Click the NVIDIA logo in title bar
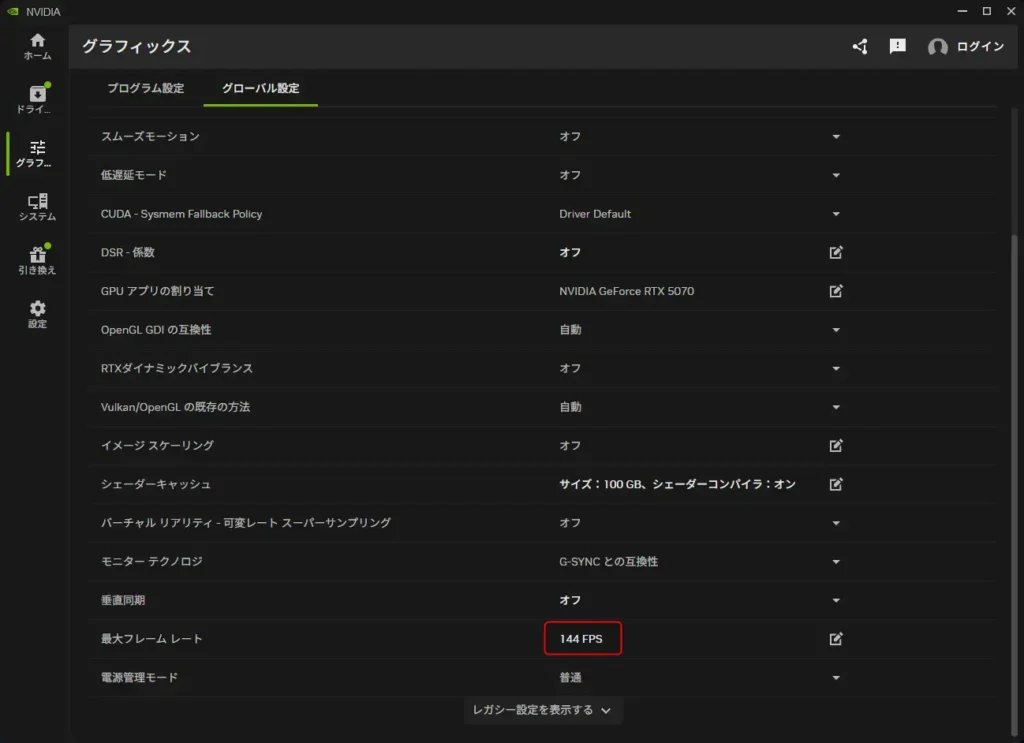The image size is (1024, 743). (12, 11)
